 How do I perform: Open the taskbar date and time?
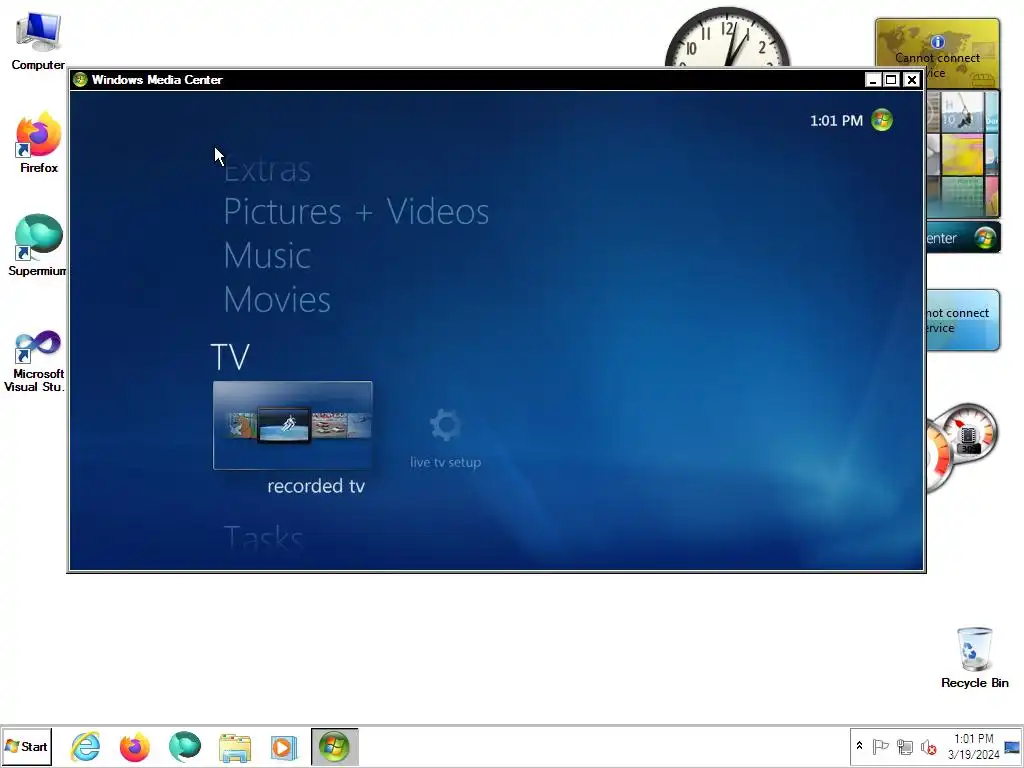[x=974, y=746]
